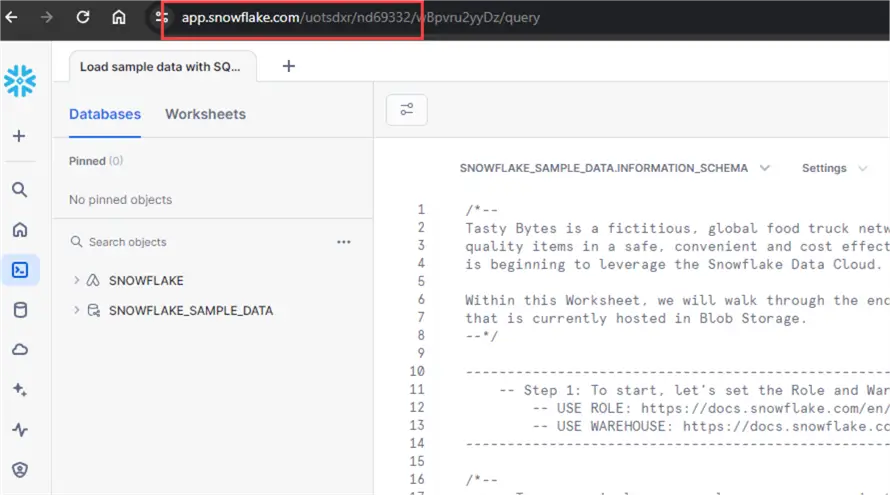The width and height of the screenshot is (890, 495).
Task: Open the SNOWFLAKE_SAMPLE_DATA.INFORMATION_SCHEMA context dropdown
Action: (614, 168)
